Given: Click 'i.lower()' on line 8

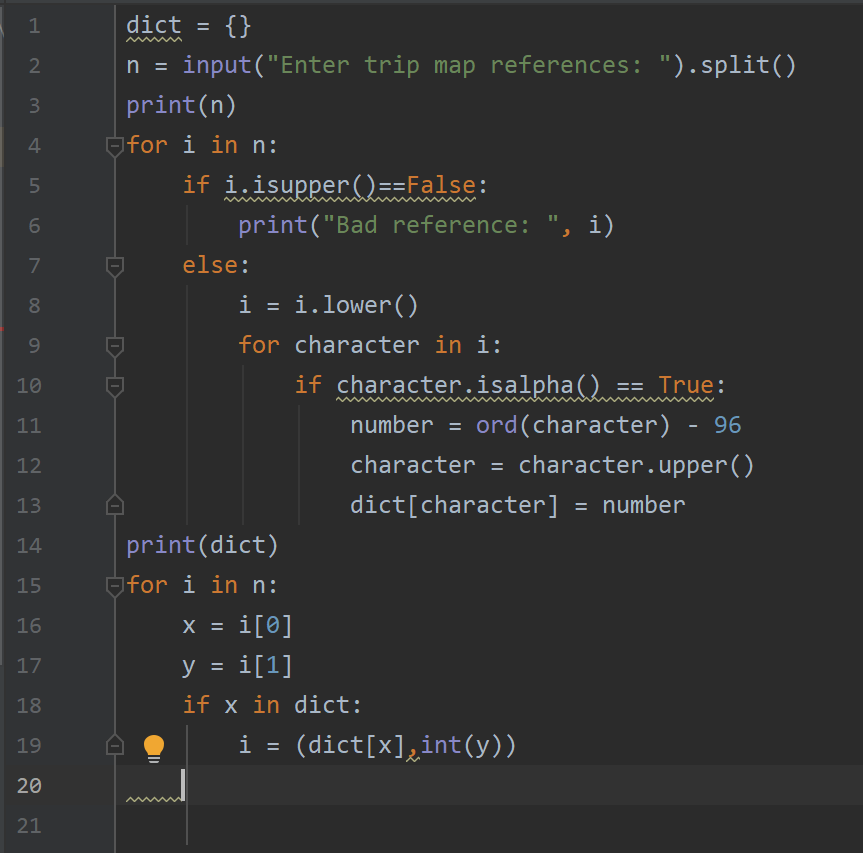Looking at the screenshot, I should point(356,305).
